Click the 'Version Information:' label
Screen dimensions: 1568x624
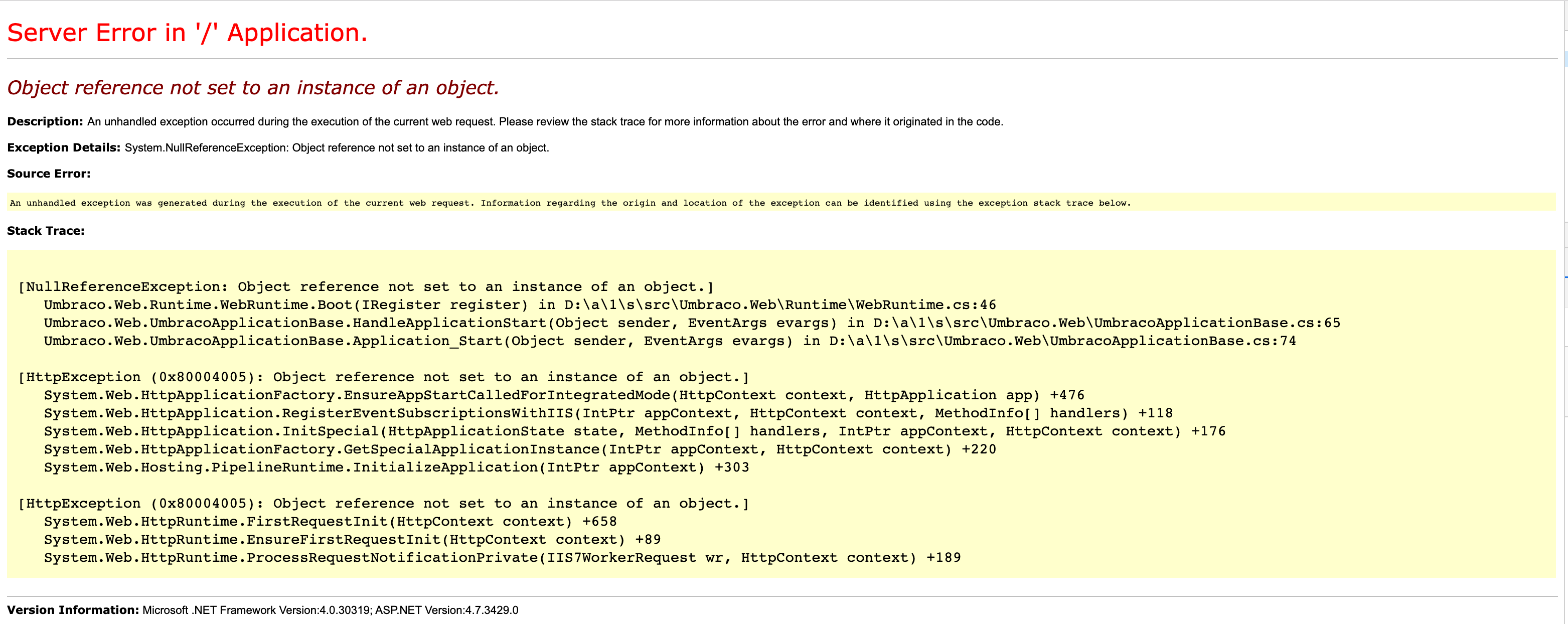(x=73, y=610)
